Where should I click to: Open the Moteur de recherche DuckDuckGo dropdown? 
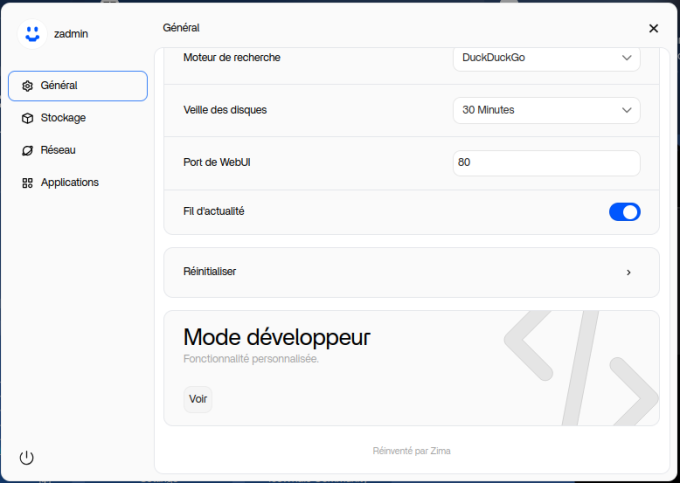[x=546, y=58]
